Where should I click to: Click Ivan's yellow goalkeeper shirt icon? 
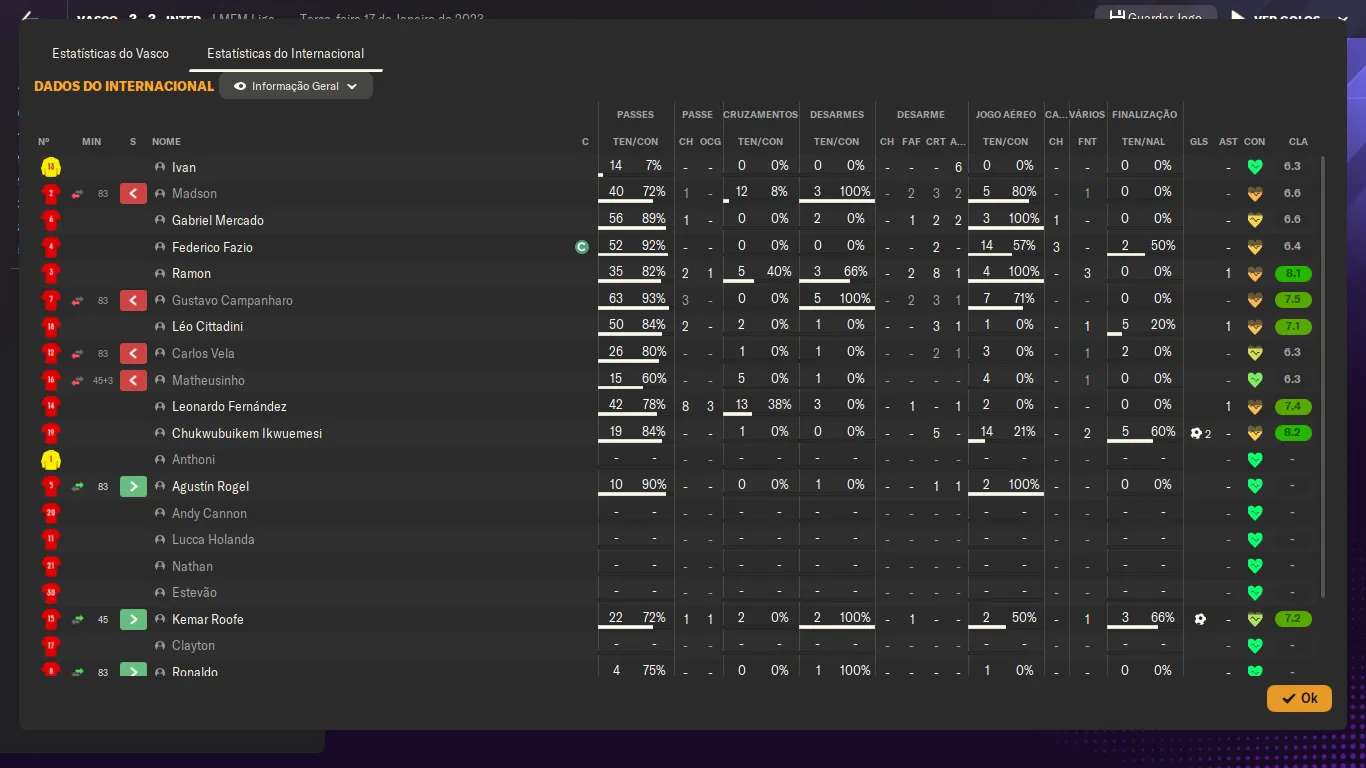click(x=51, y=167)
